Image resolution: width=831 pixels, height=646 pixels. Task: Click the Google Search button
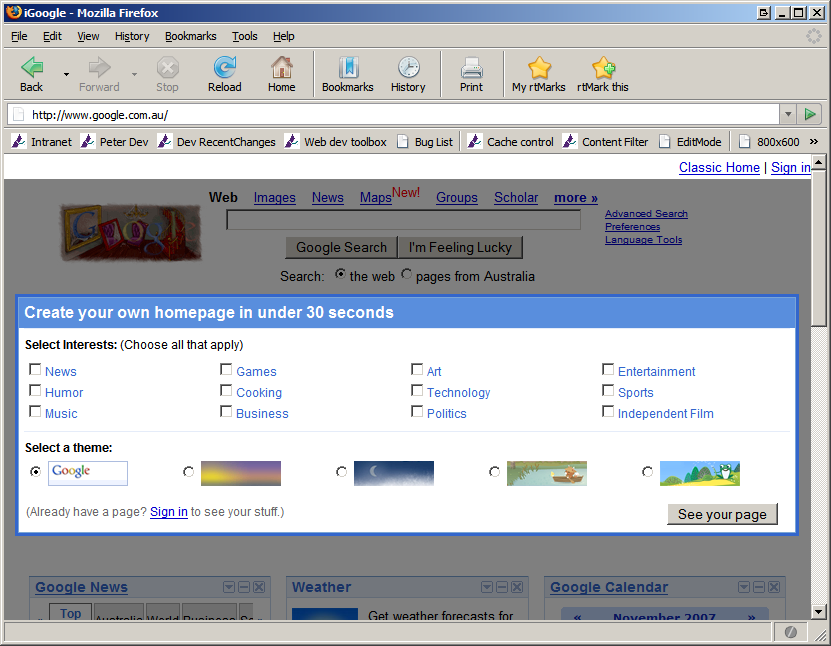[x=341, y=247]
